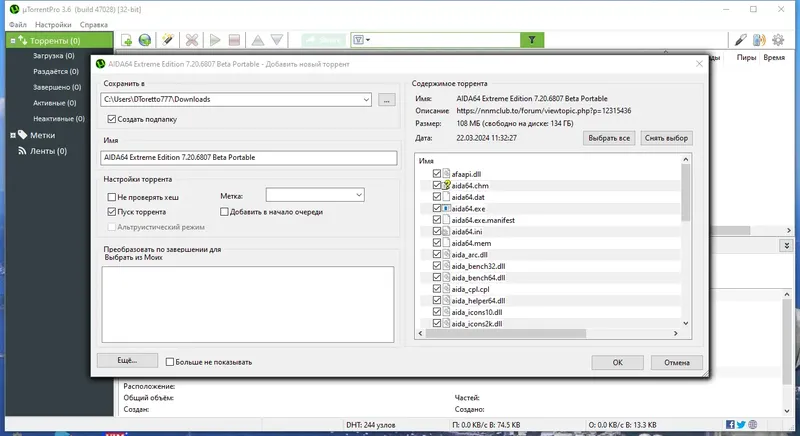
Task: Click the Deselect All button
Action: click(666, 138)
